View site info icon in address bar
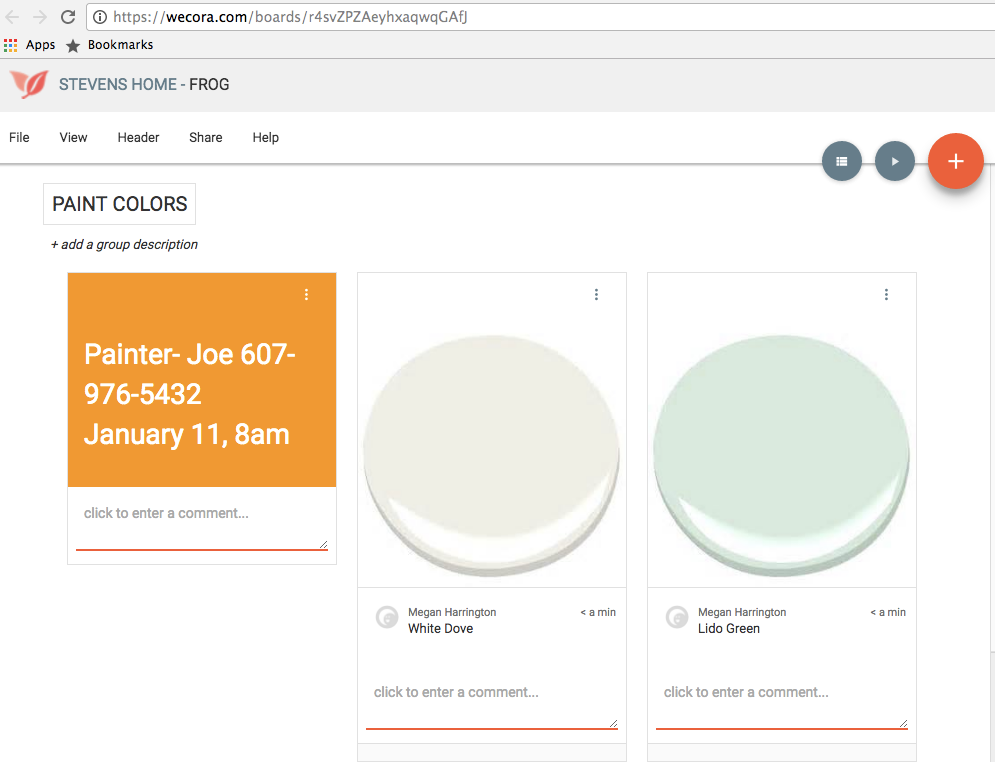The image size is (995, 762). [x=100, y=17]
